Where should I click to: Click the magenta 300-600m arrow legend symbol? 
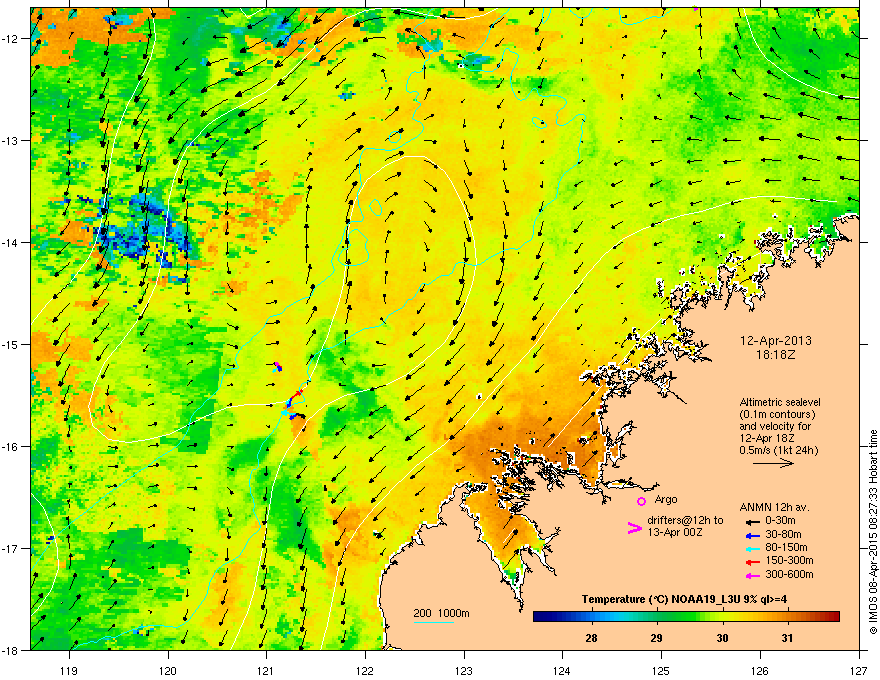(x=751, y=575)
